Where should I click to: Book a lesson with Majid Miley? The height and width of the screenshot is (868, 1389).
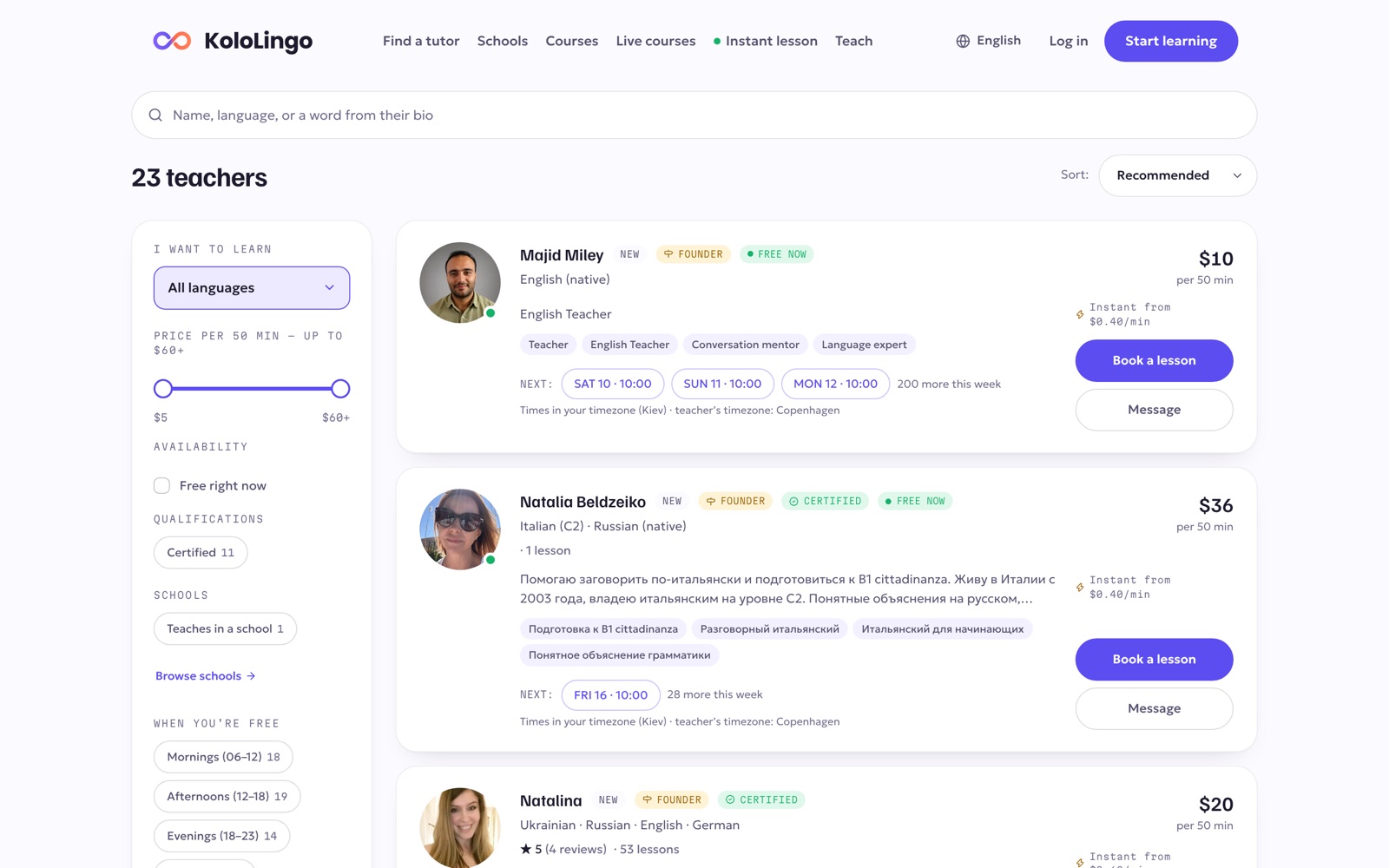click(x=1154, y=360)
